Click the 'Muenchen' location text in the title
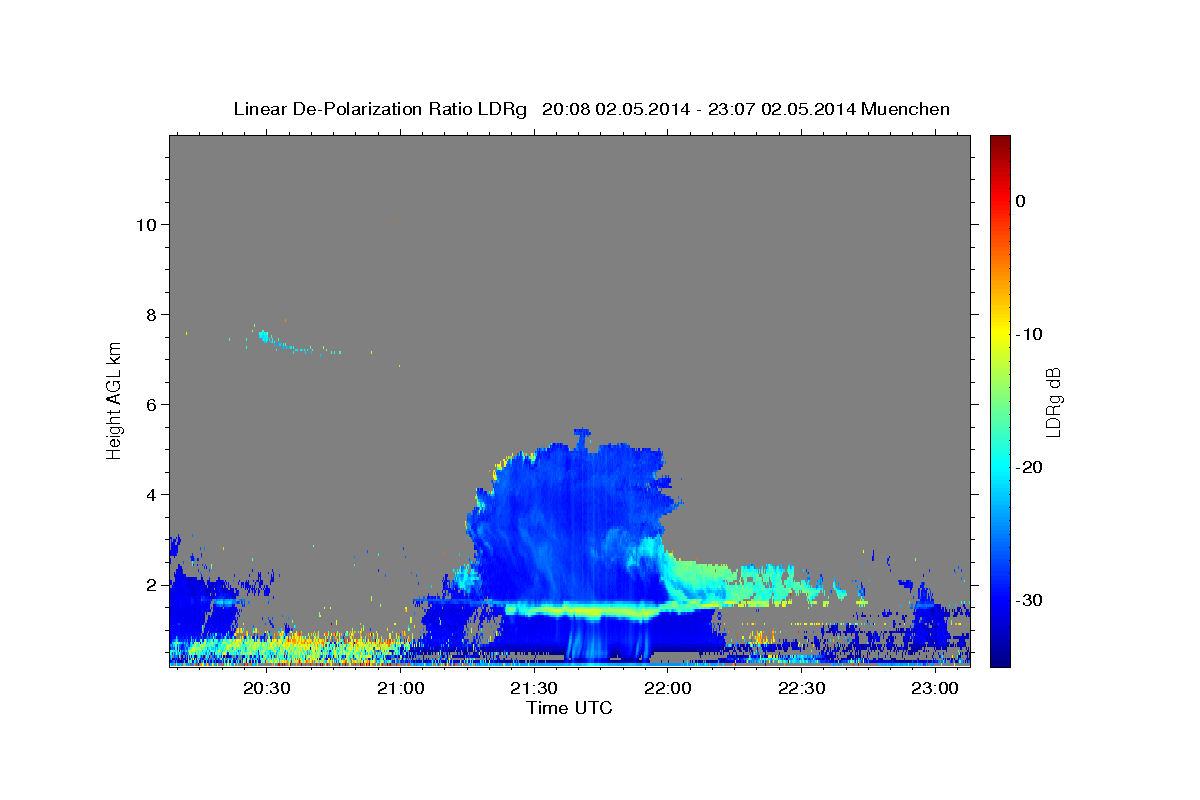The image size is (1200, 800). [905, 109]
